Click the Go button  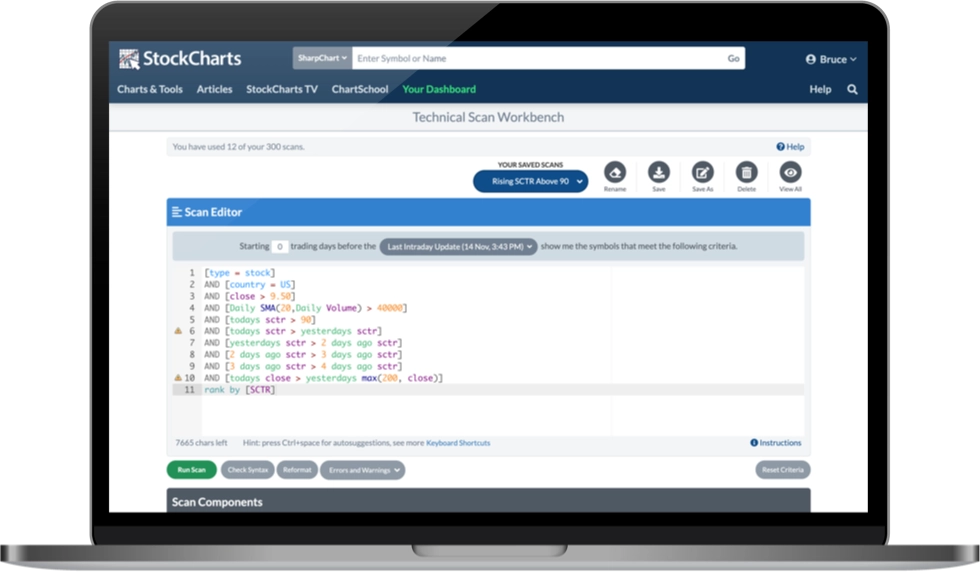[733, 58]
